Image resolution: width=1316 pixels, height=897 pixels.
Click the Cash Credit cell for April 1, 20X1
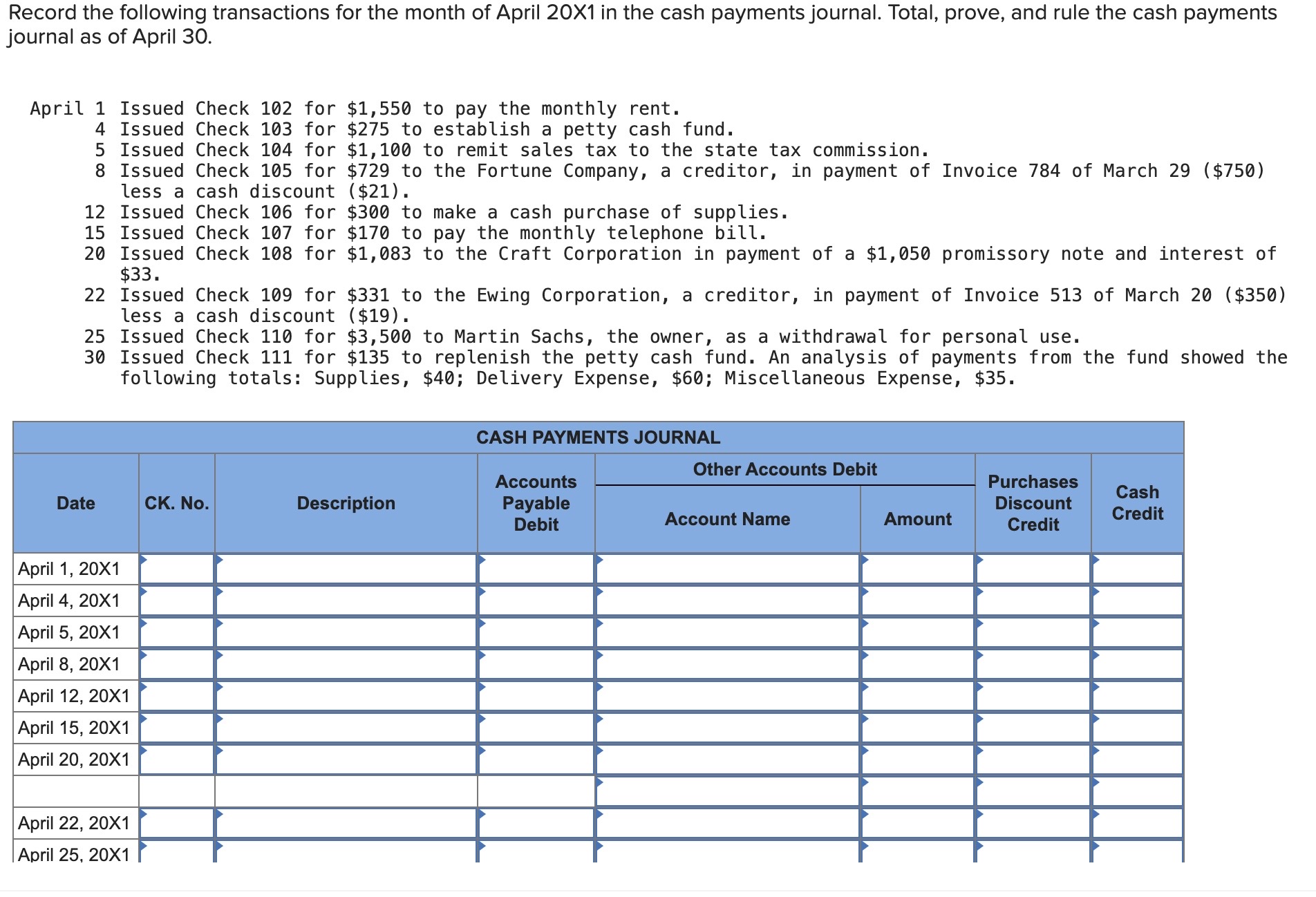tap(1137, 569)
